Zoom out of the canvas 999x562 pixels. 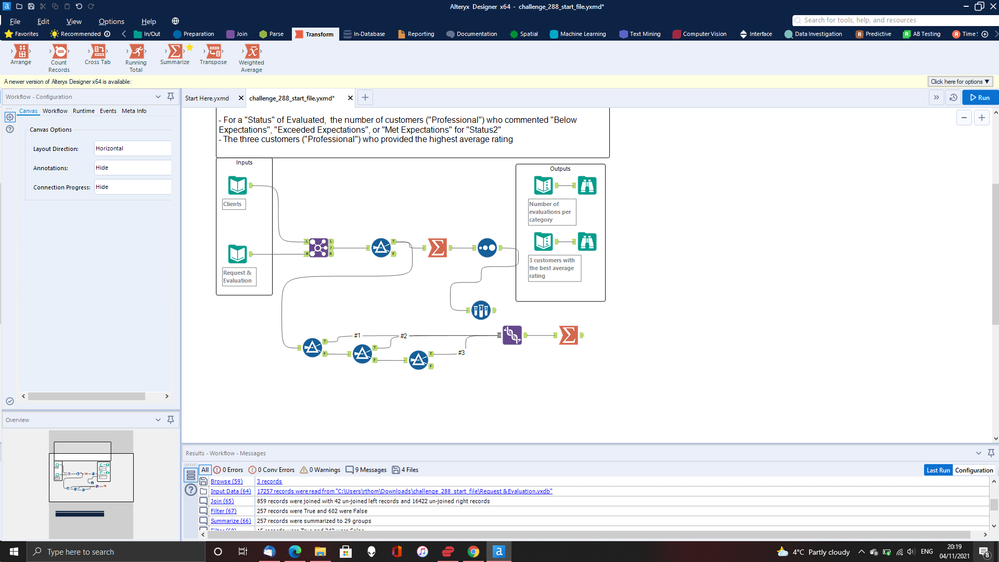point(964,118)
